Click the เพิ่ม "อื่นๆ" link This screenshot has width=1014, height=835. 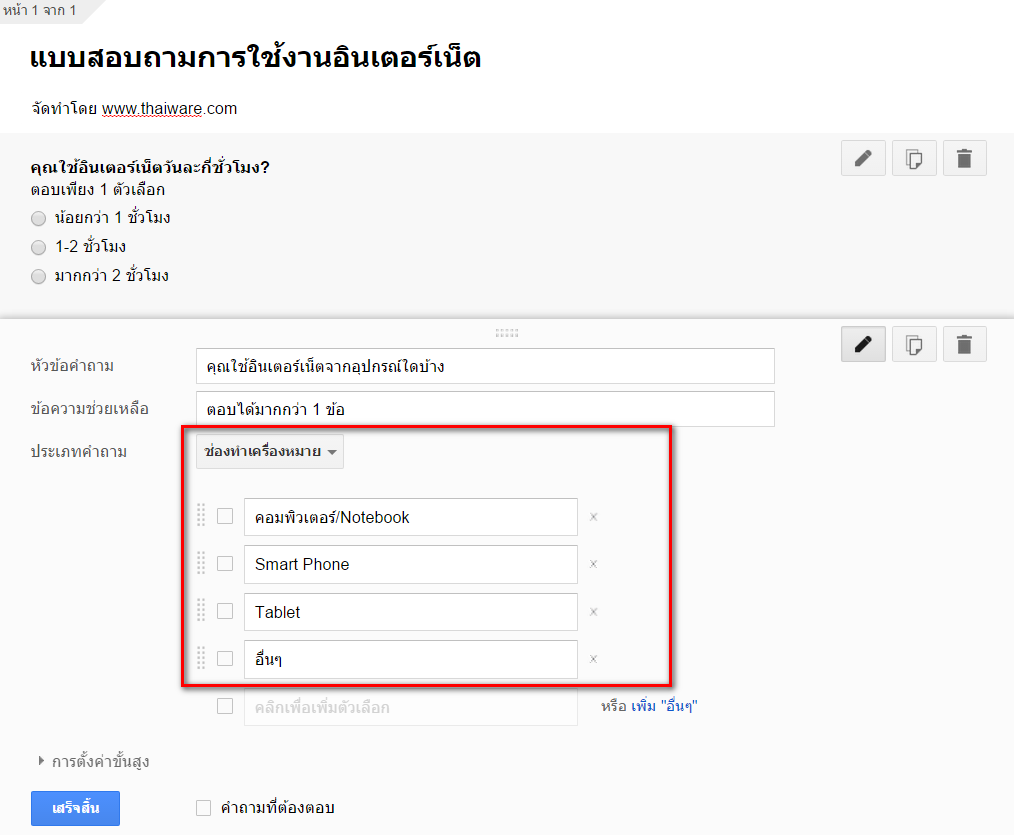click(664, 706)
